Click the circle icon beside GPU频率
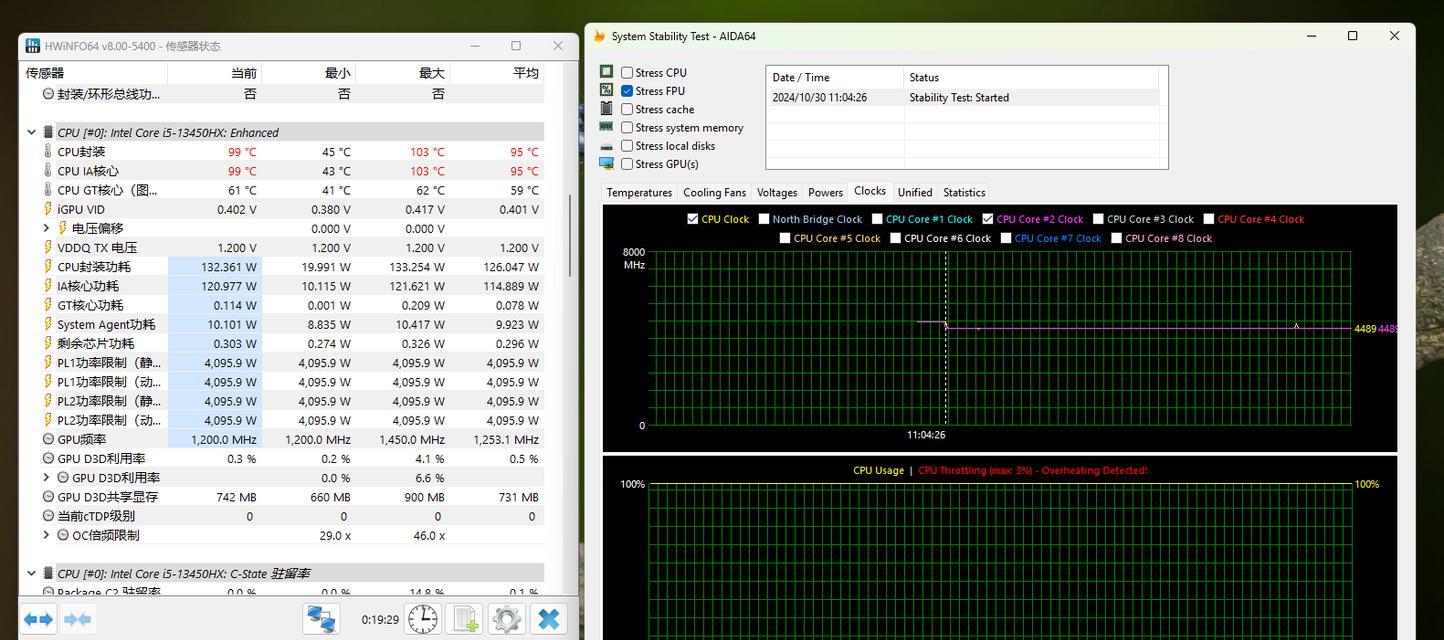The width and height of the screenshot is (1444, 640). click(x=48, y=439)
